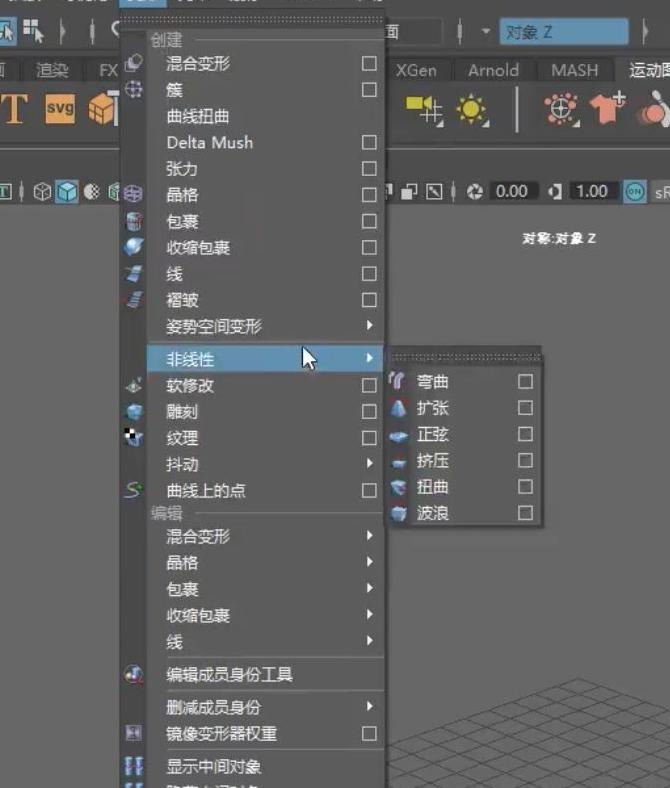Open options box for 张力
The width and height of the screenshot is (670, 788).
pyautogui.click(x=369, y=168)
